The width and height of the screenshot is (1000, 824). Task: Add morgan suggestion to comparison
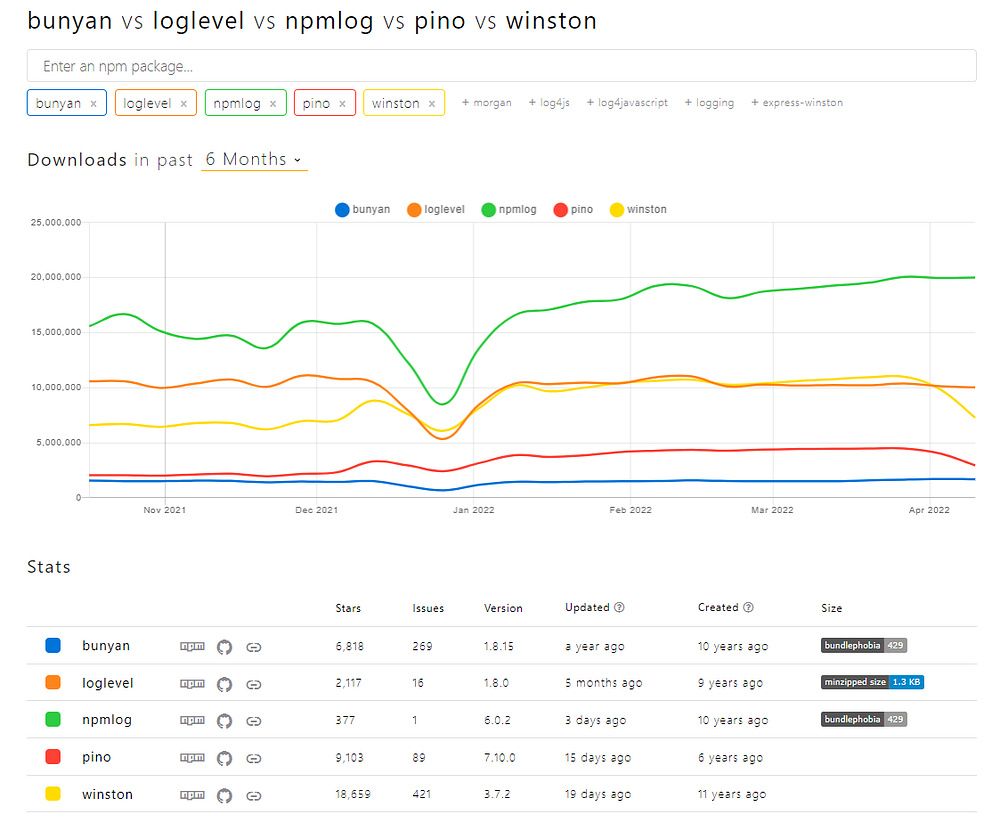[x=486, y=103]
